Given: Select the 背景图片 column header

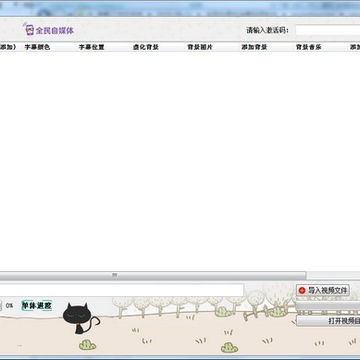Looking at the screenshot, I should [x=200, y=47].
